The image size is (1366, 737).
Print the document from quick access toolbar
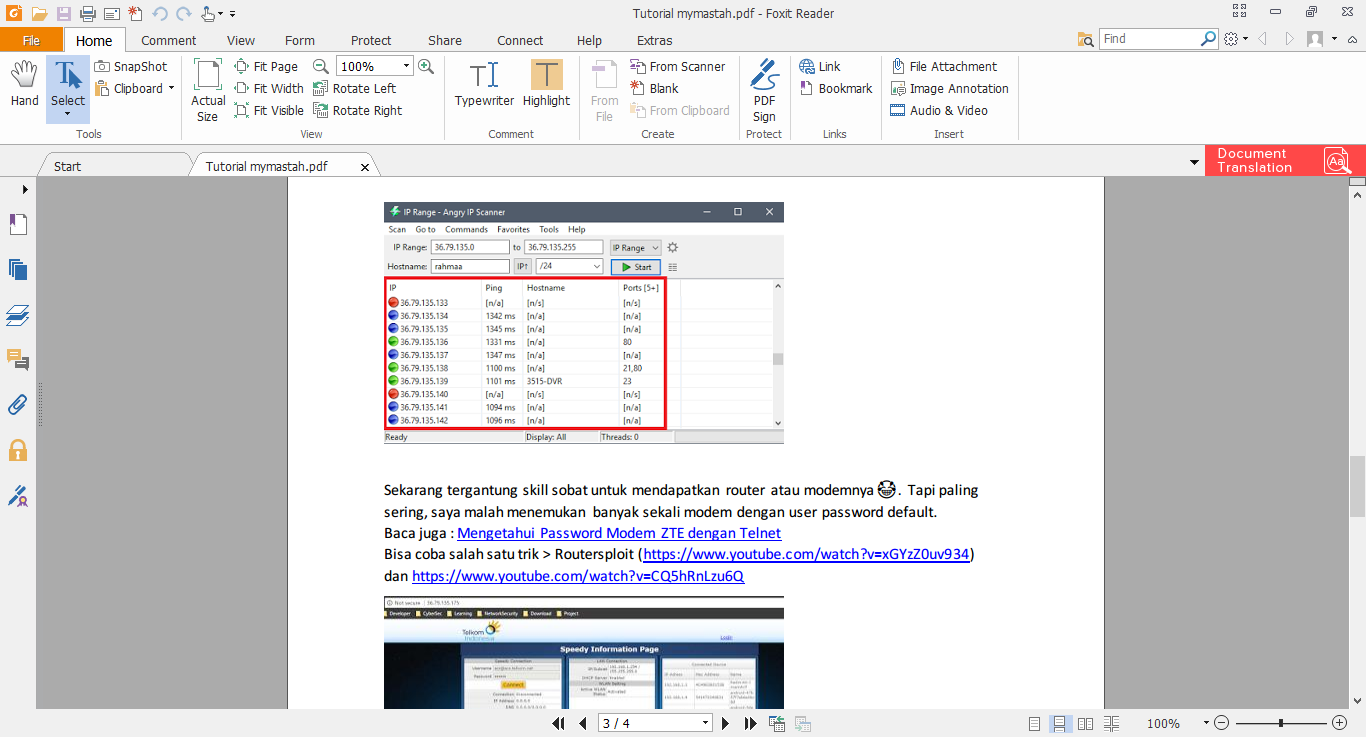tap(87, 14)
